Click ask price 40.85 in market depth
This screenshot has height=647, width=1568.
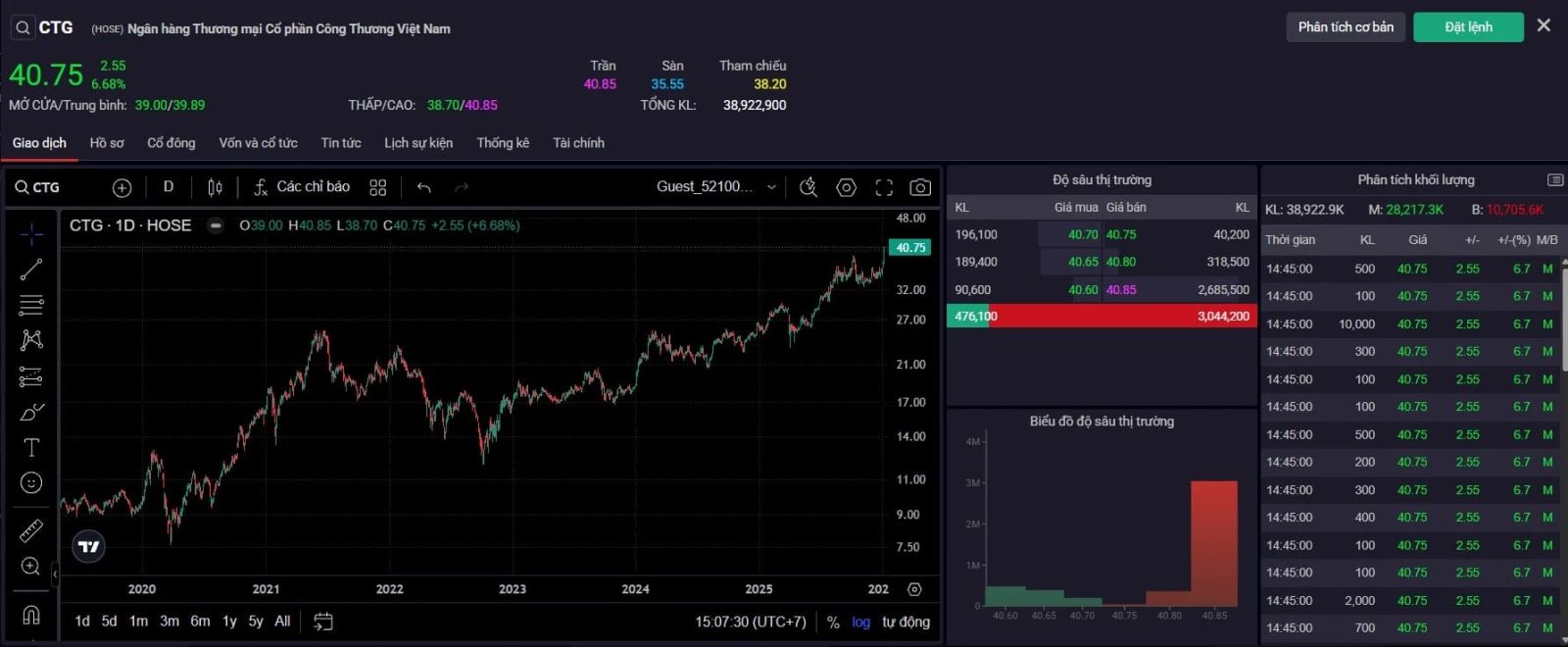click(x=1121, y=289)
